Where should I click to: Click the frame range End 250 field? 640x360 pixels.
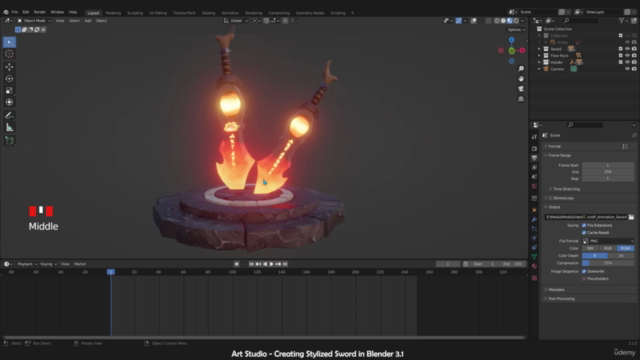(608, 172)
